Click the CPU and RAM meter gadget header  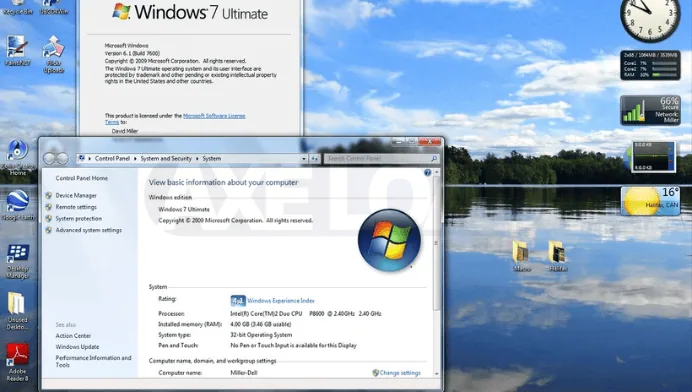650,55
